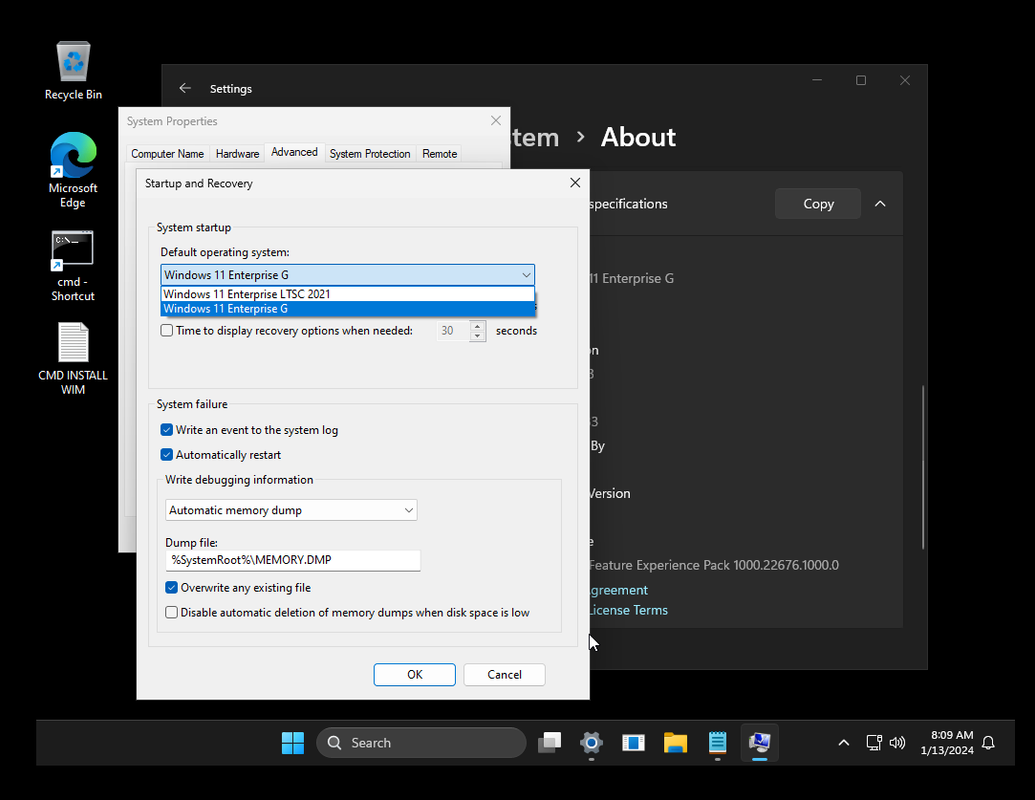1035x800 pixels.
Task: Confirm with the OK button
Action: click(x=415, y=675)
